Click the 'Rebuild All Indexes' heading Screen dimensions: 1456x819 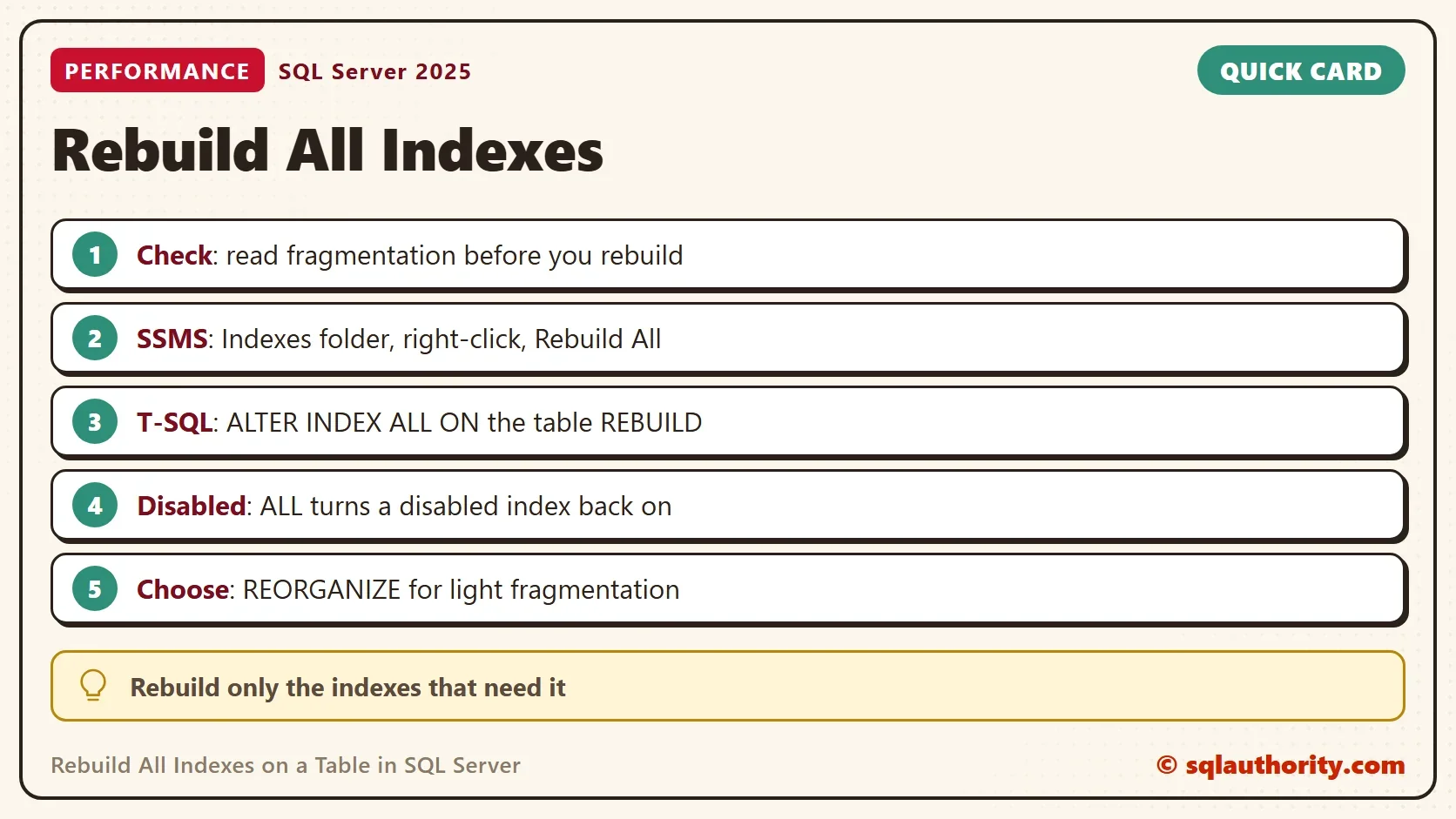pyautogui.click(x=327, y=151)
